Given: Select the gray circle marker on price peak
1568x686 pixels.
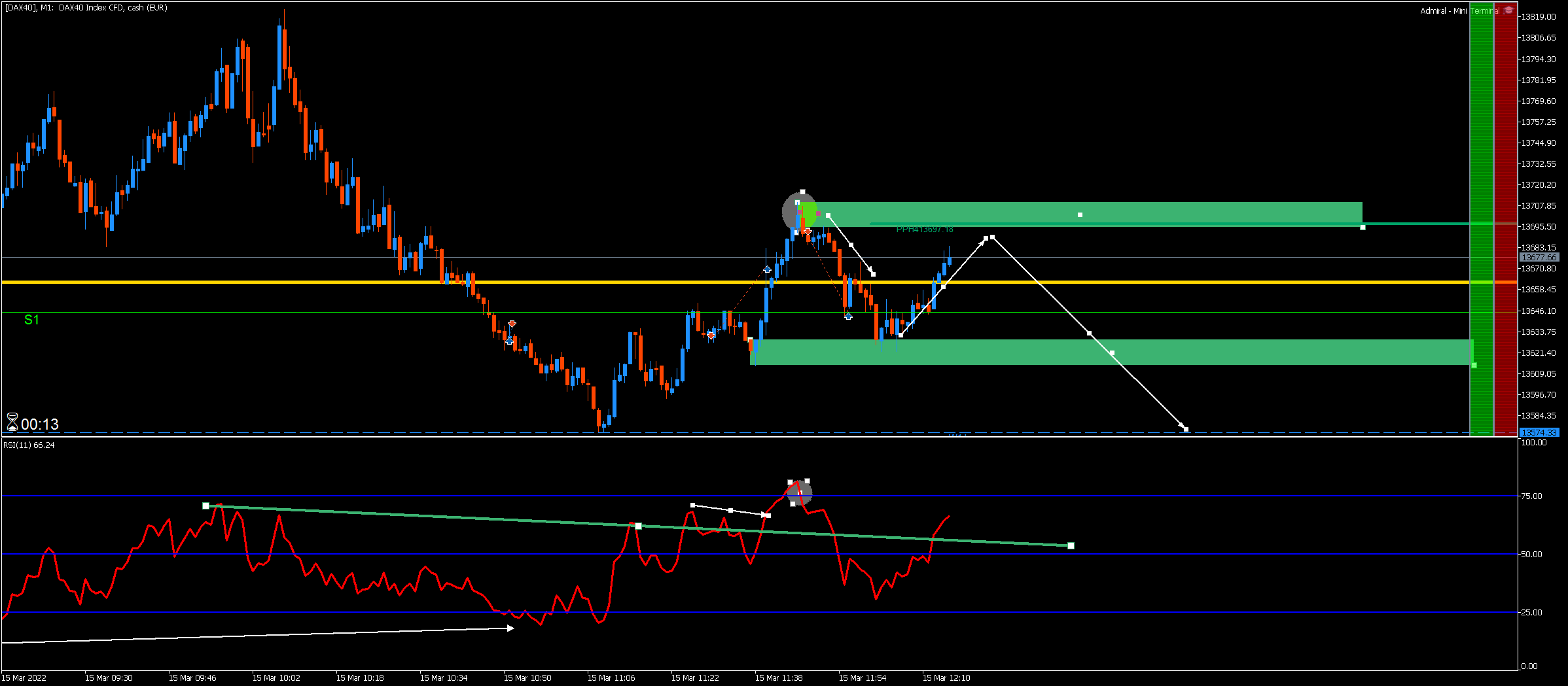Looking at the screenshot, I should (799, 211).
